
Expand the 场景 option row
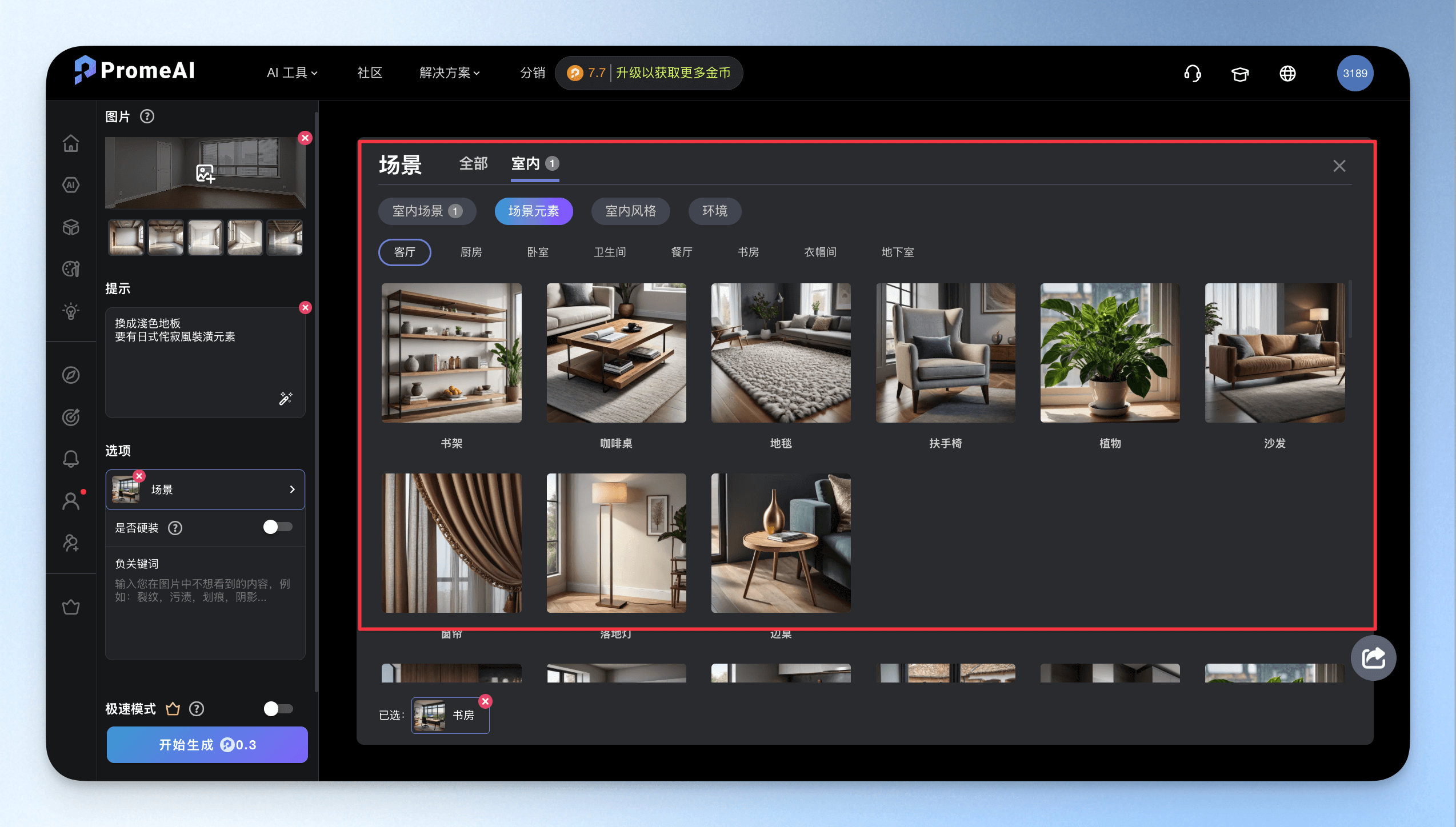tap(205, 489)
